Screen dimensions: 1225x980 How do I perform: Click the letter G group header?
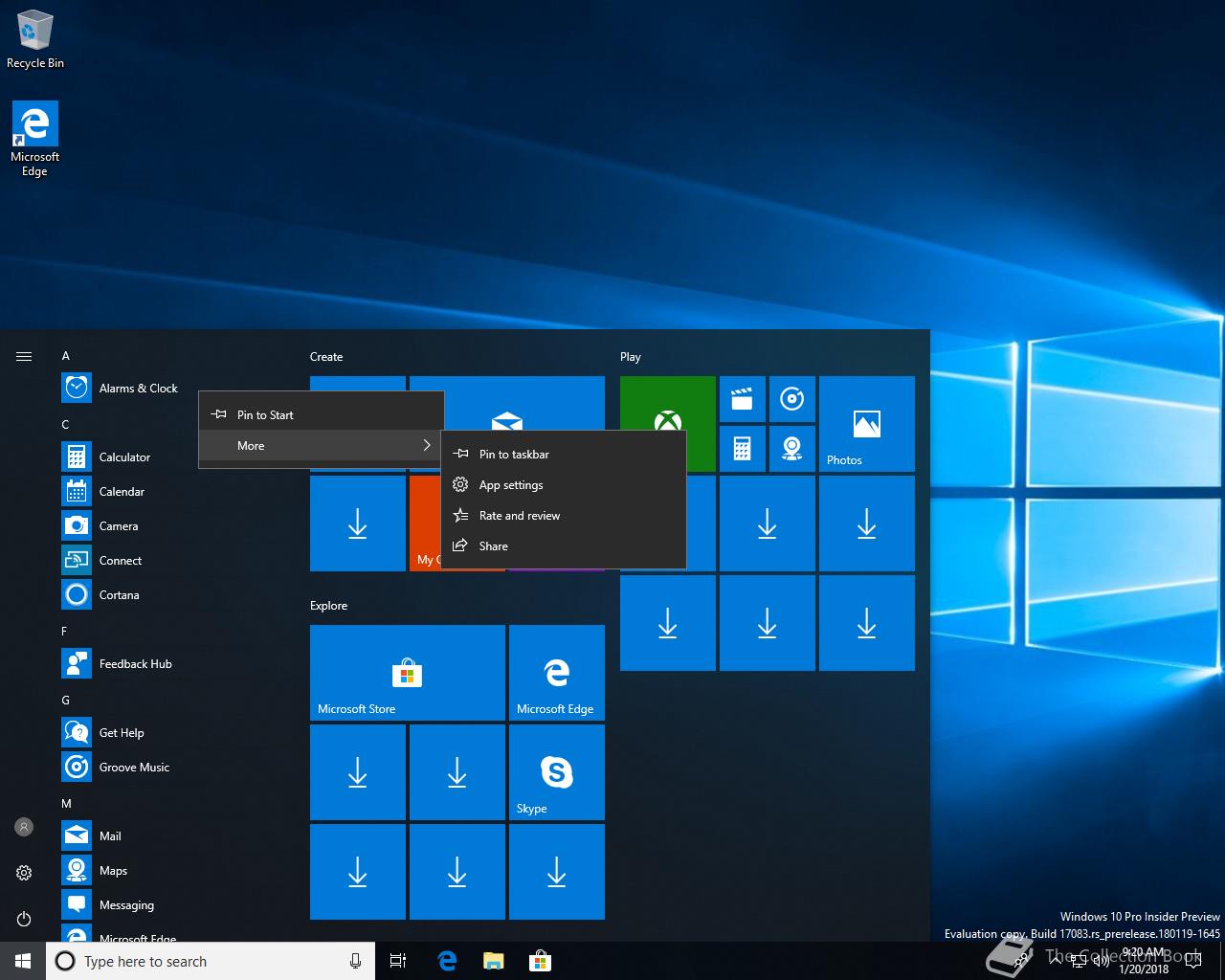(x=66, y=700)
